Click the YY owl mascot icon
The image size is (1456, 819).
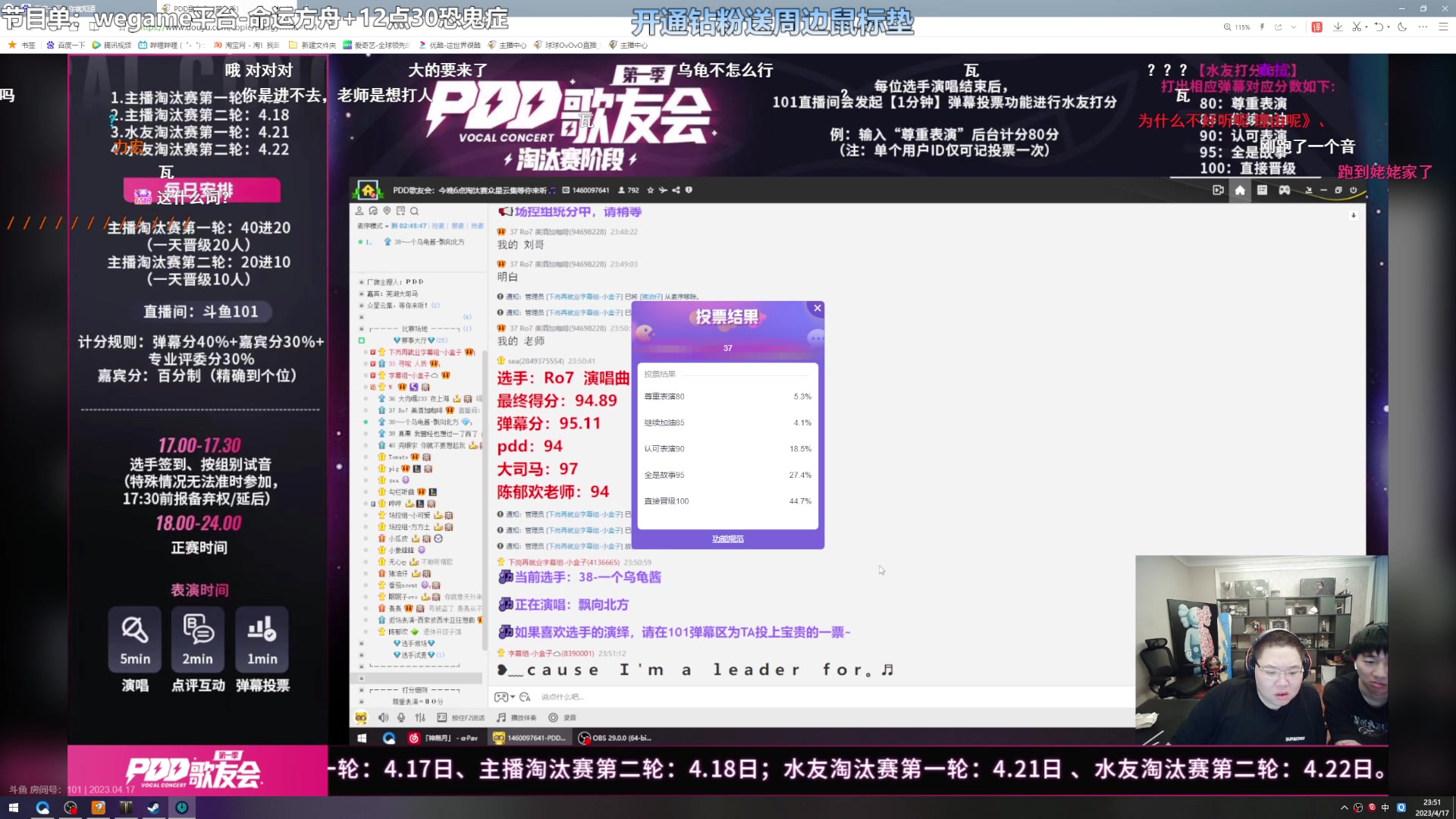(361, 717)
